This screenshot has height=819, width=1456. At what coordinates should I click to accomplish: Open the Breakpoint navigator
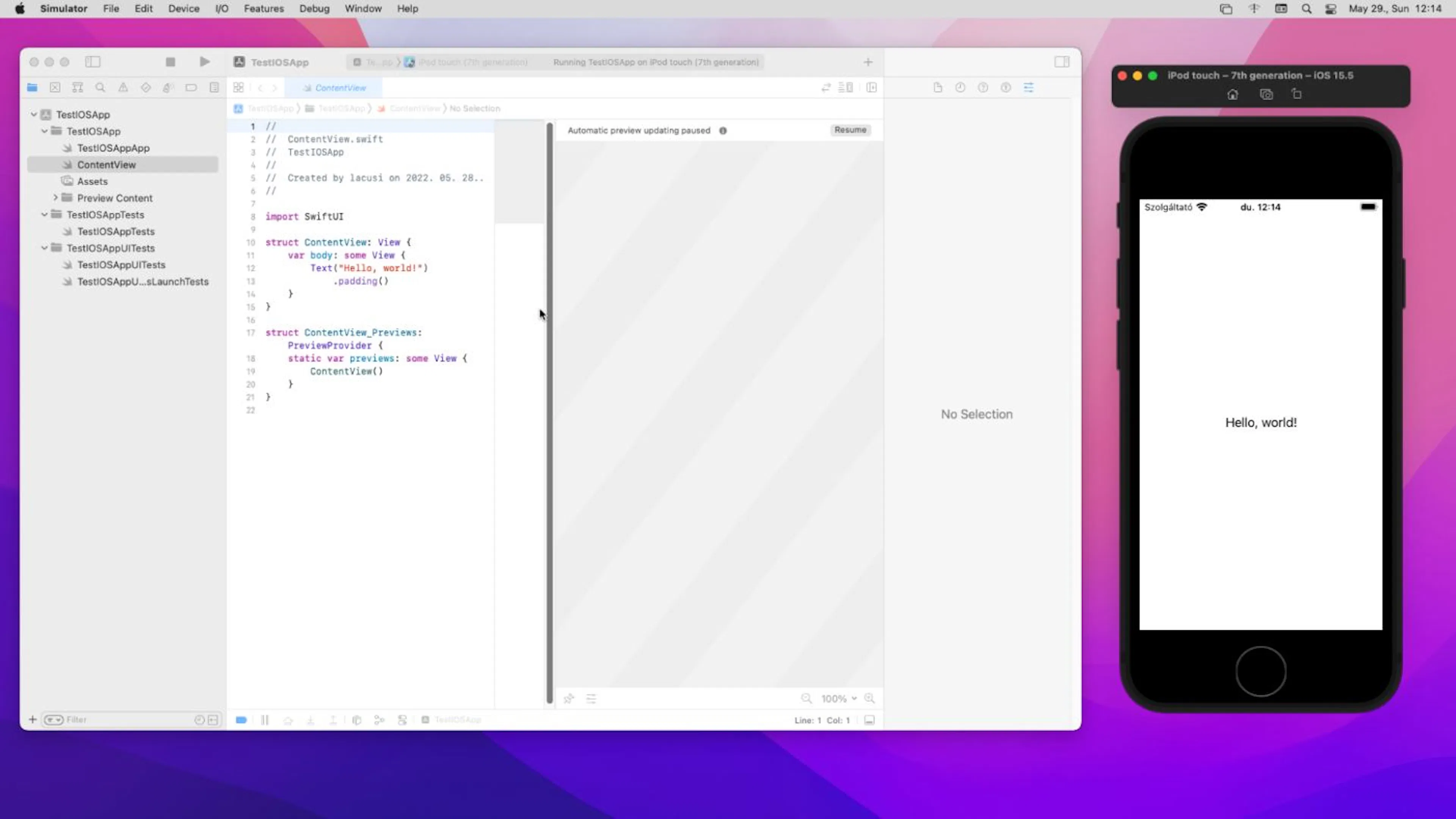[191, 88]
